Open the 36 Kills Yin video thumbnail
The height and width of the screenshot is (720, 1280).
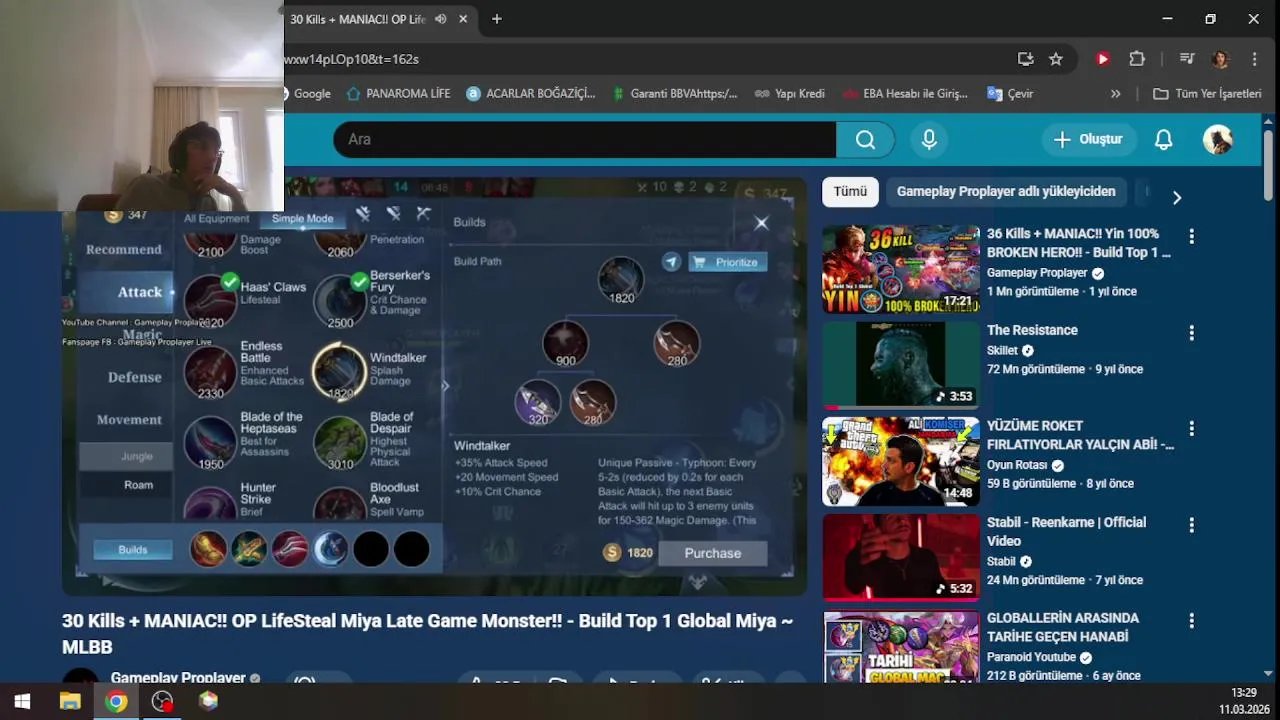(x=901, y=270)
